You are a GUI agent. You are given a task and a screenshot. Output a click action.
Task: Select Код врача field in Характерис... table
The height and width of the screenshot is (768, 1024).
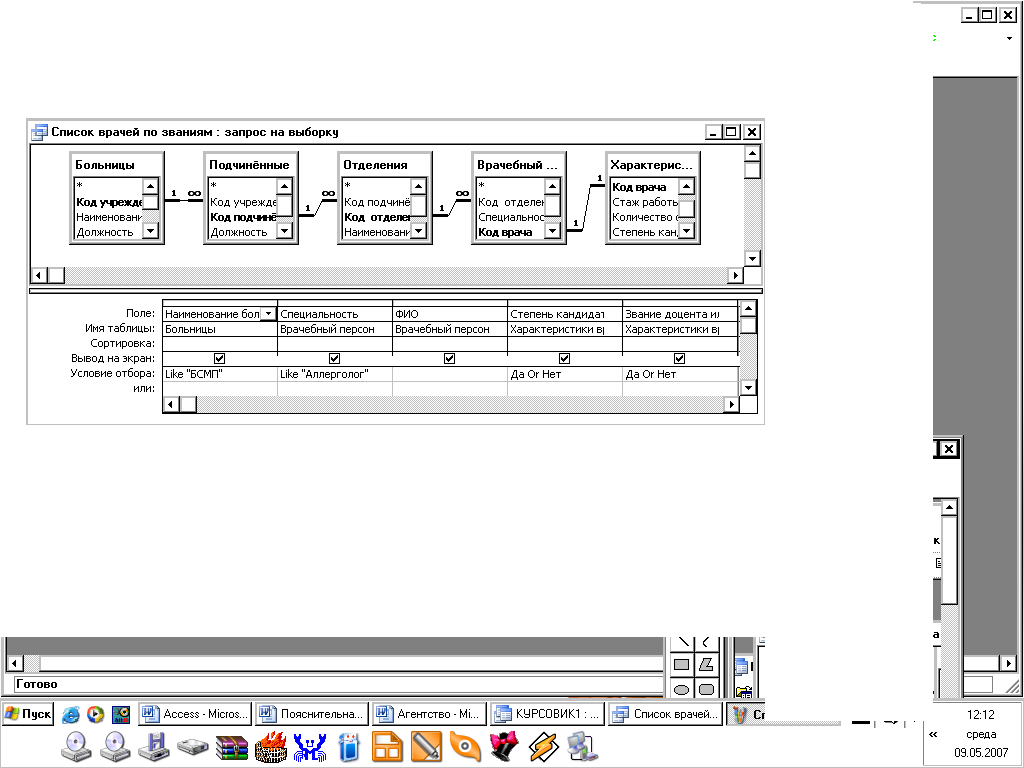(644, 187)
